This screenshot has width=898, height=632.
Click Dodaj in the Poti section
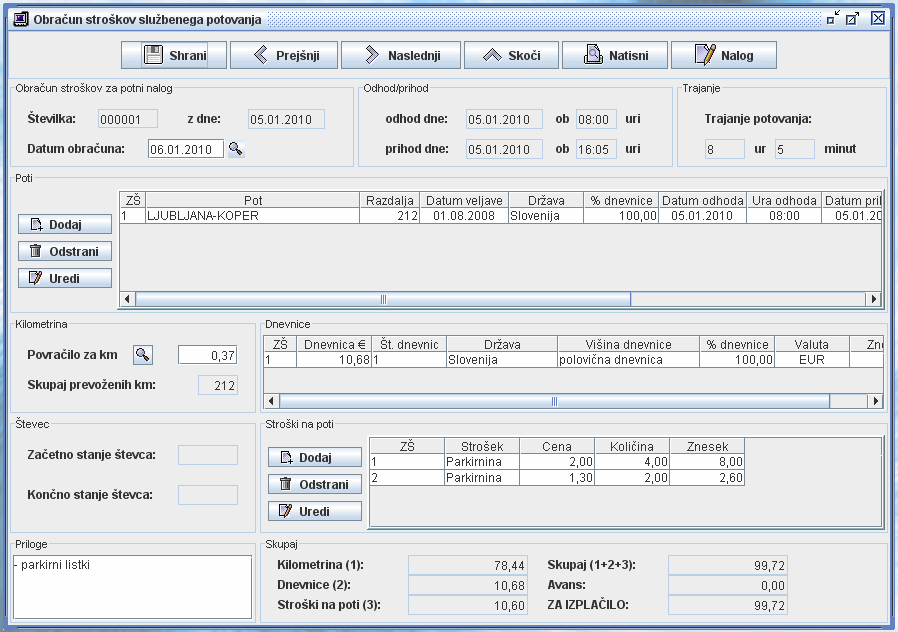[65, 225]
